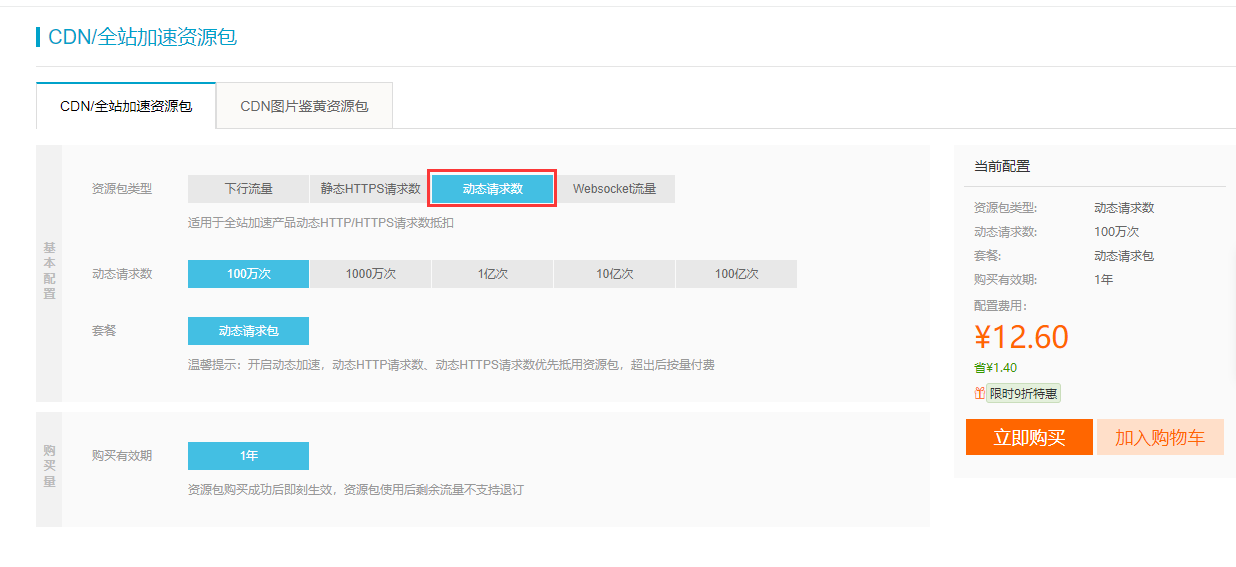Select the 静态HTTPS请求数 package type
The image size is (1236, 567).
tap(370, 189)
